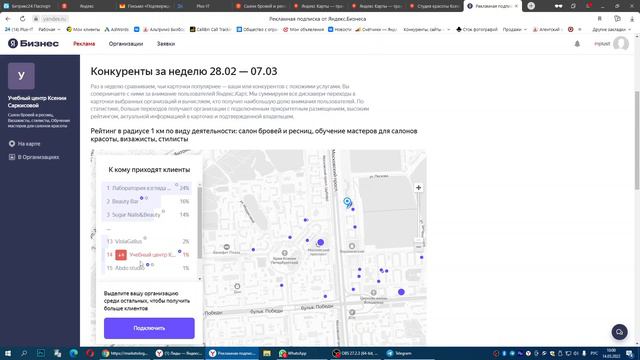This screenshot has width=640, height=360.
Task: Zoom in the map with plus button
Action: [418, 188]
